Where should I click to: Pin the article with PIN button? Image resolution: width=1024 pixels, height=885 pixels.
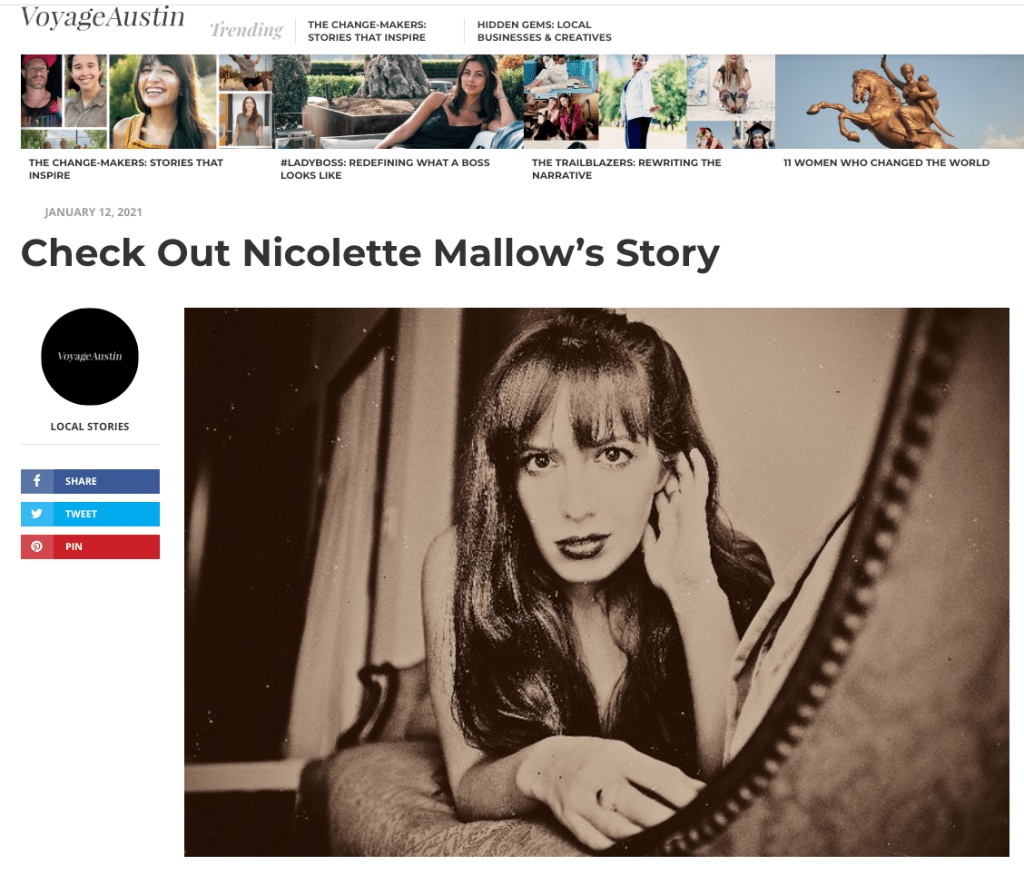point(90,547)
